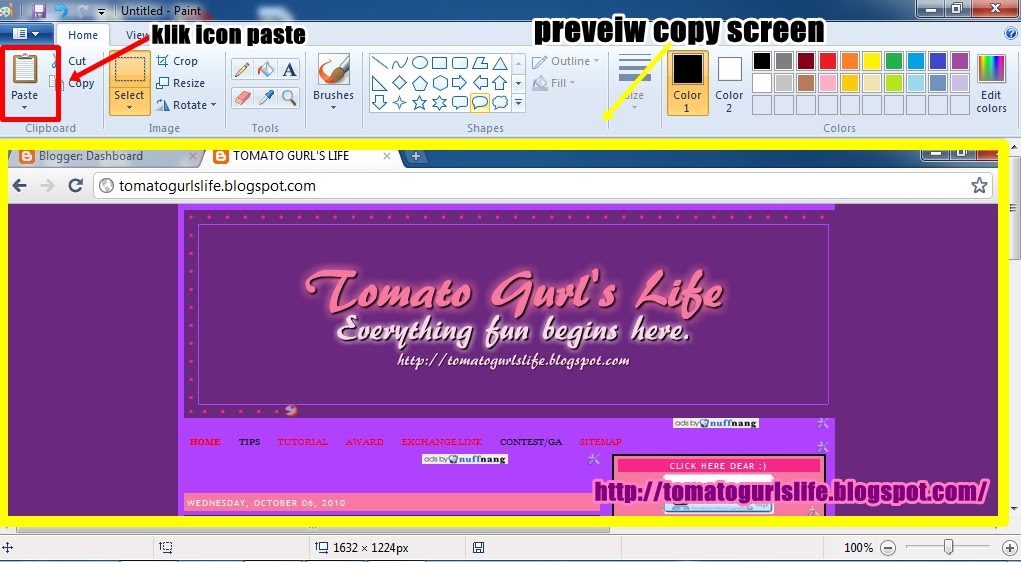The image size is (1021, 562).
Task: Pick the purple color swatch
Action: pos(960,61)
